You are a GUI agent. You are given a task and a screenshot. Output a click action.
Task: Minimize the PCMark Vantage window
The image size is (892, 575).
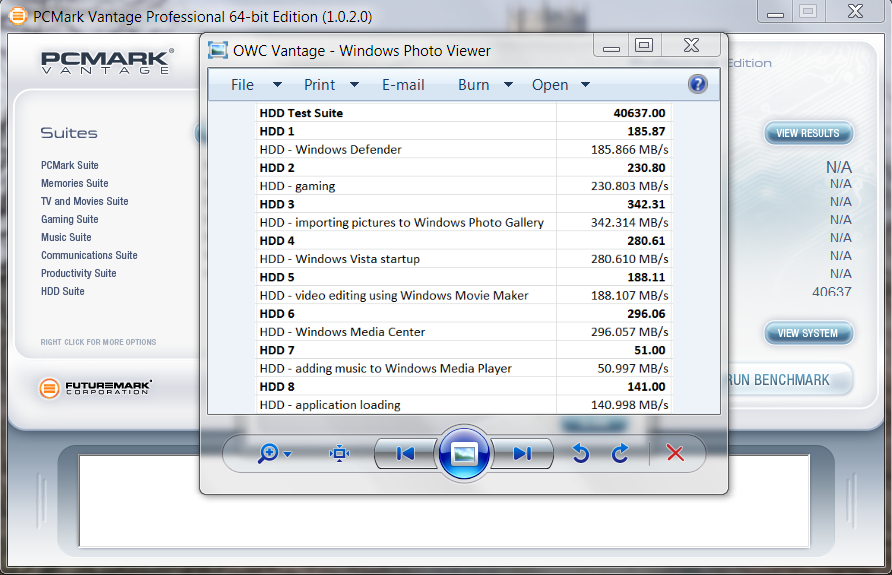pyautogui.click(x=775, y=11)
